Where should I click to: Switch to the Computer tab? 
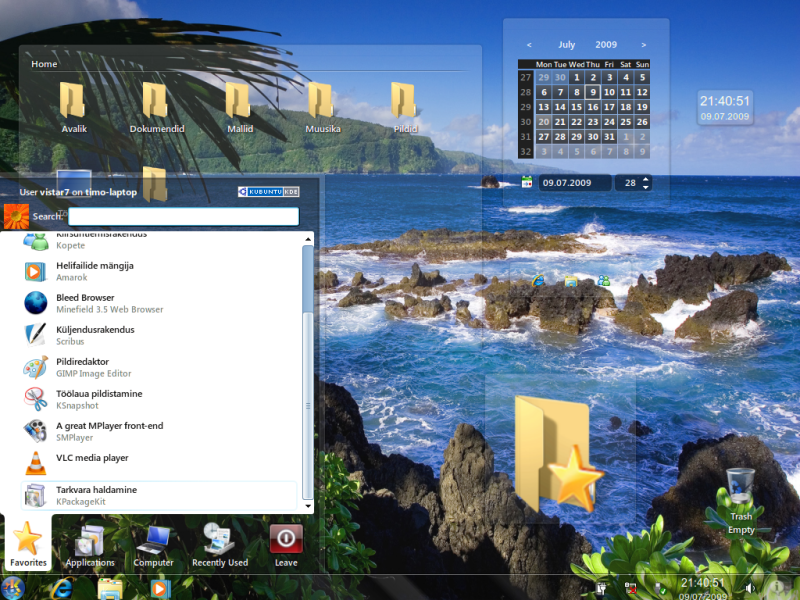tap(153, 544)
